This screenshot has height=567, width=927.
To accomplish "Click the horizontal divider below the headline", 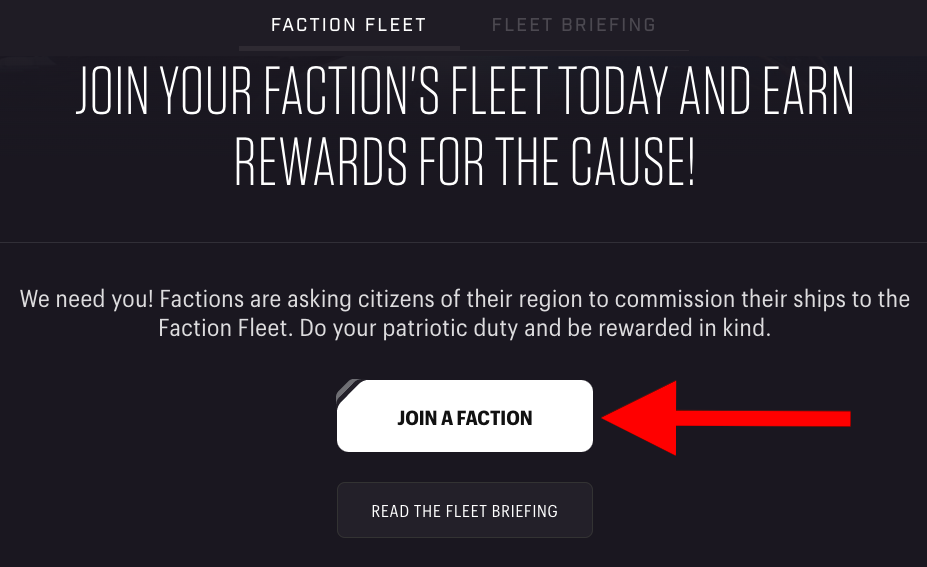I will tap(464, 242).
